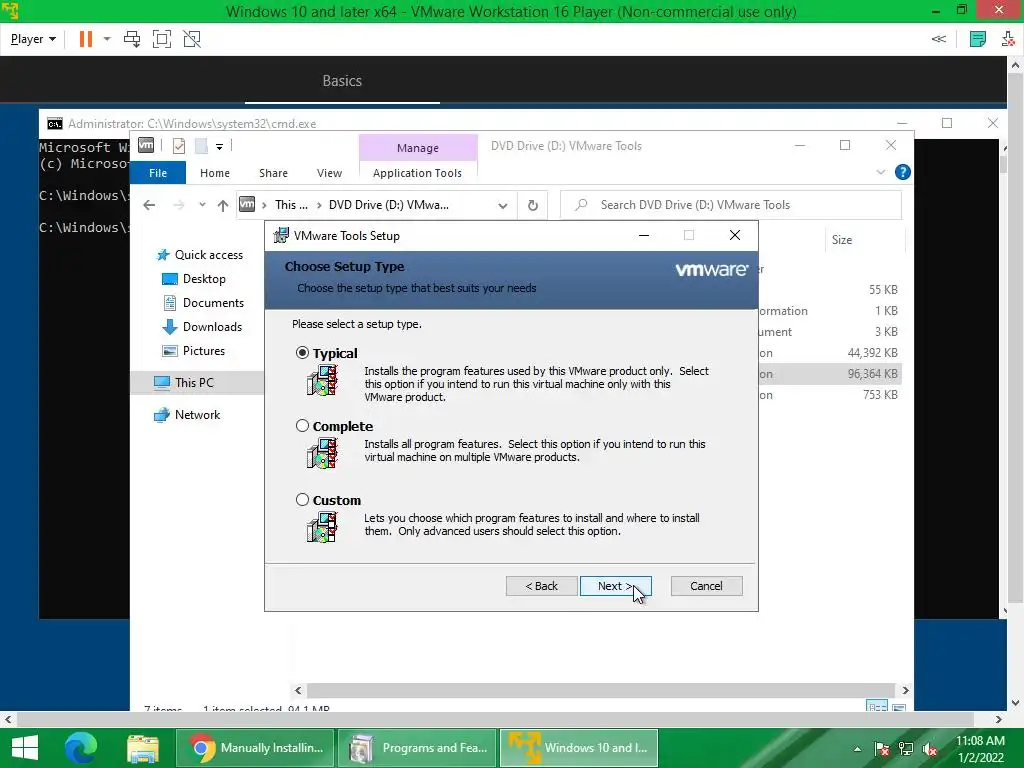Open recent locations dropdown in Explorer
The height and width of the screenshot is (768, 1024).
click(202, 205)
